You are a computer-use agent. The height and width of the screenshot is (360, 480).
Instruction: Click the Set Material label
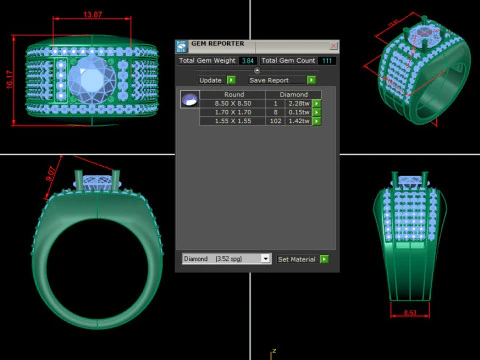(297, 259)
